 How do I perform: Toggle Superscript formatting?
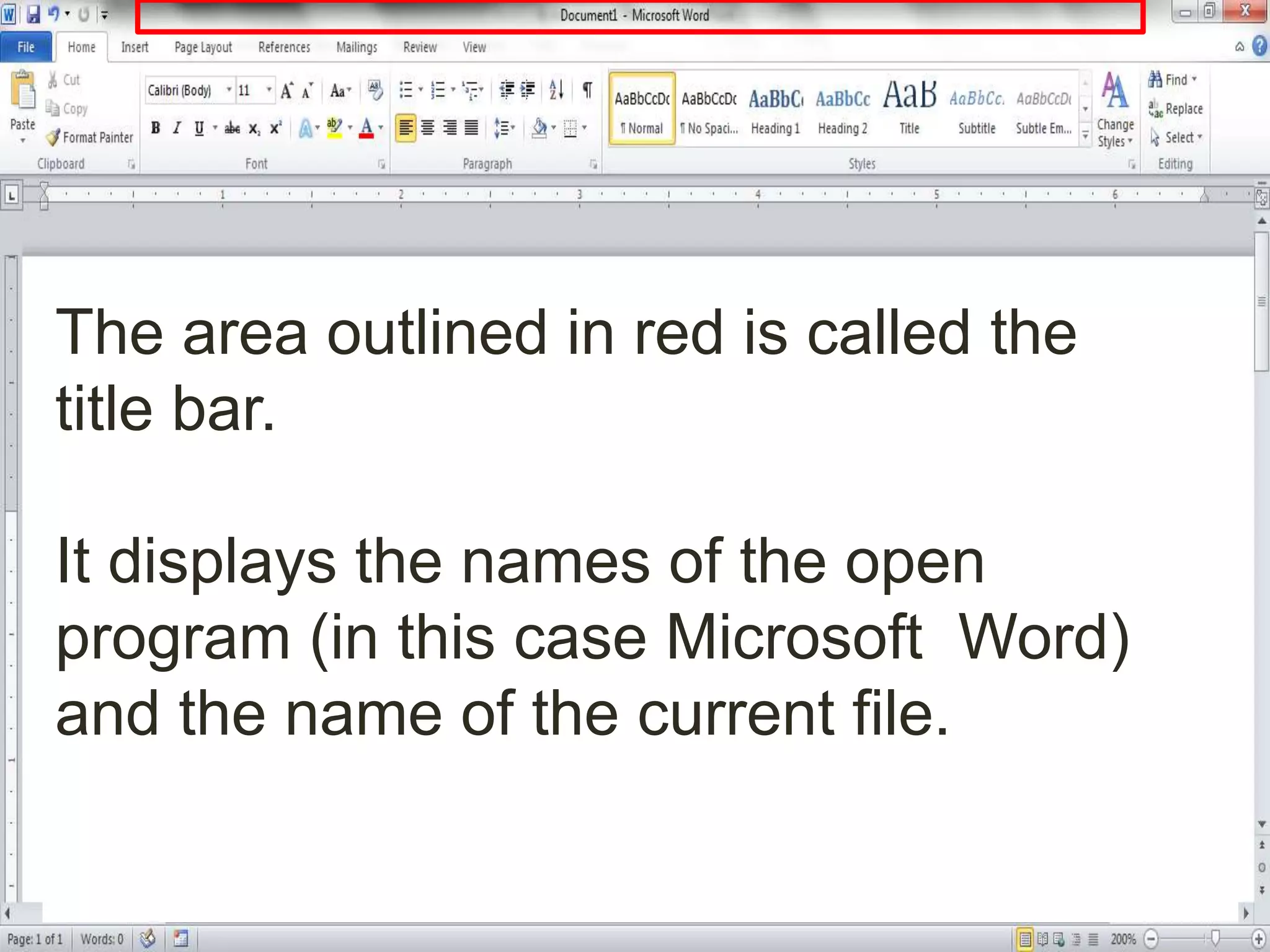[x=275, y=128]
